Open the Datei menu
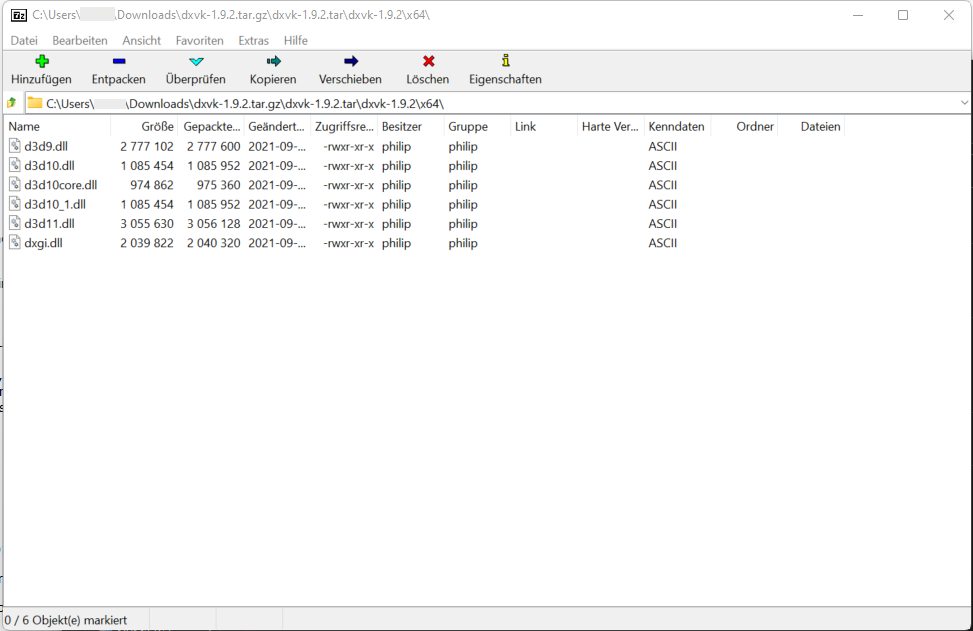This screenshot has width=973, height=631. (x=24, y=40)
